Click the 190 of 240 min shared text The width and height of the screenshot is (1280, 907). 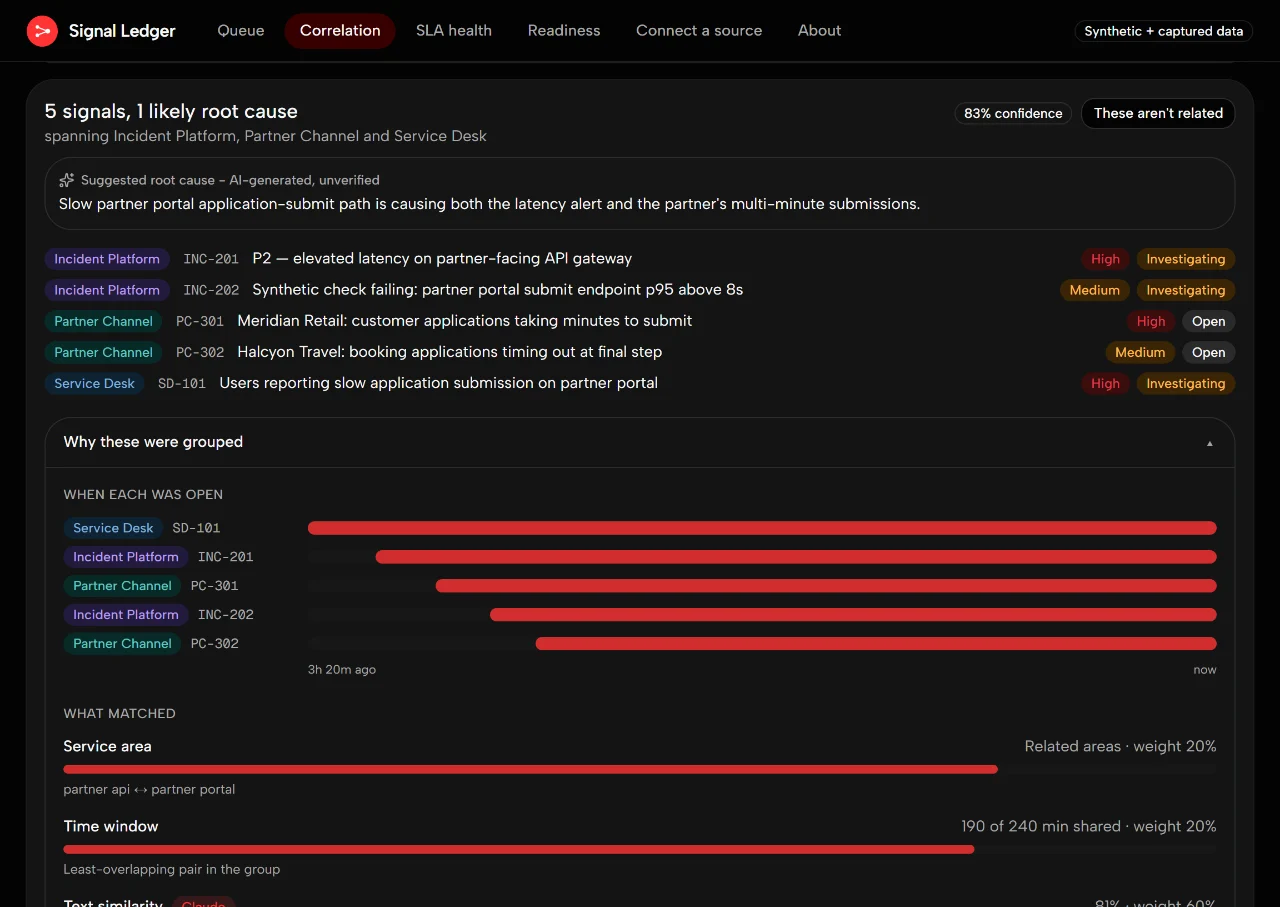[1041, 826]
